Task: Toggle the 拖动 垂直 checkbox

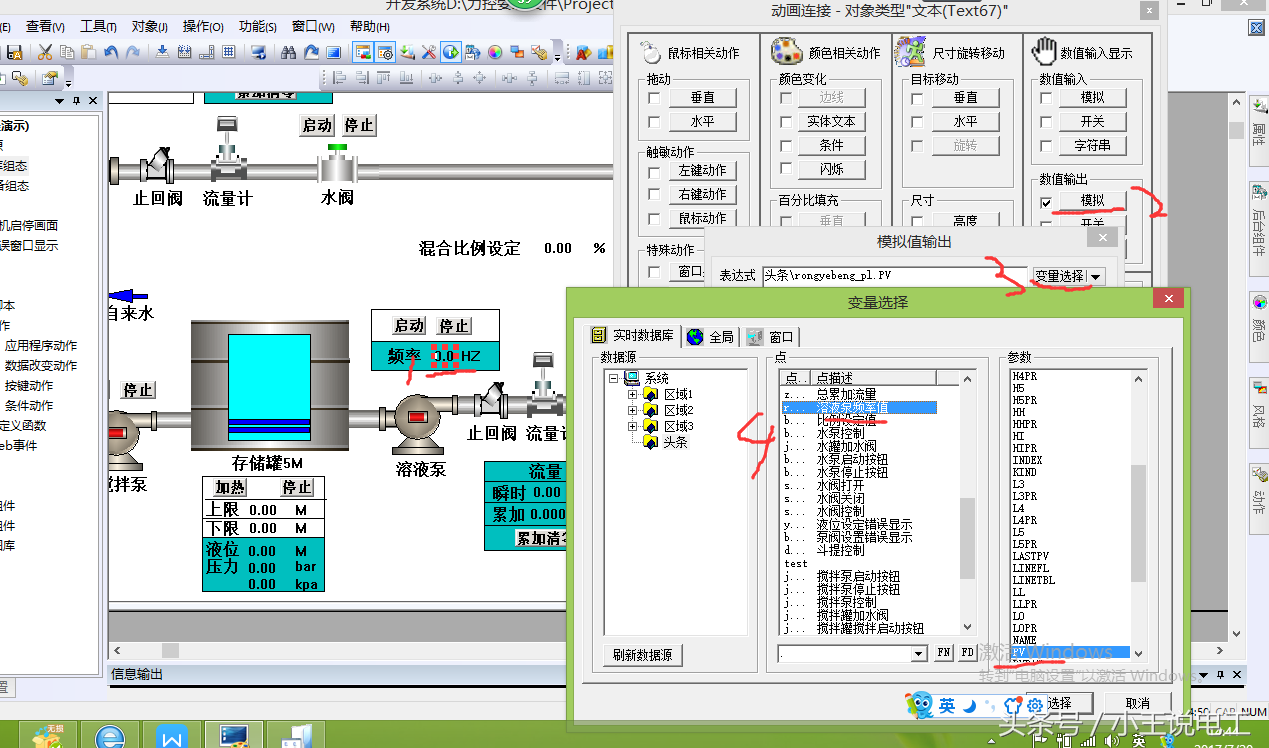Action: 654,98
